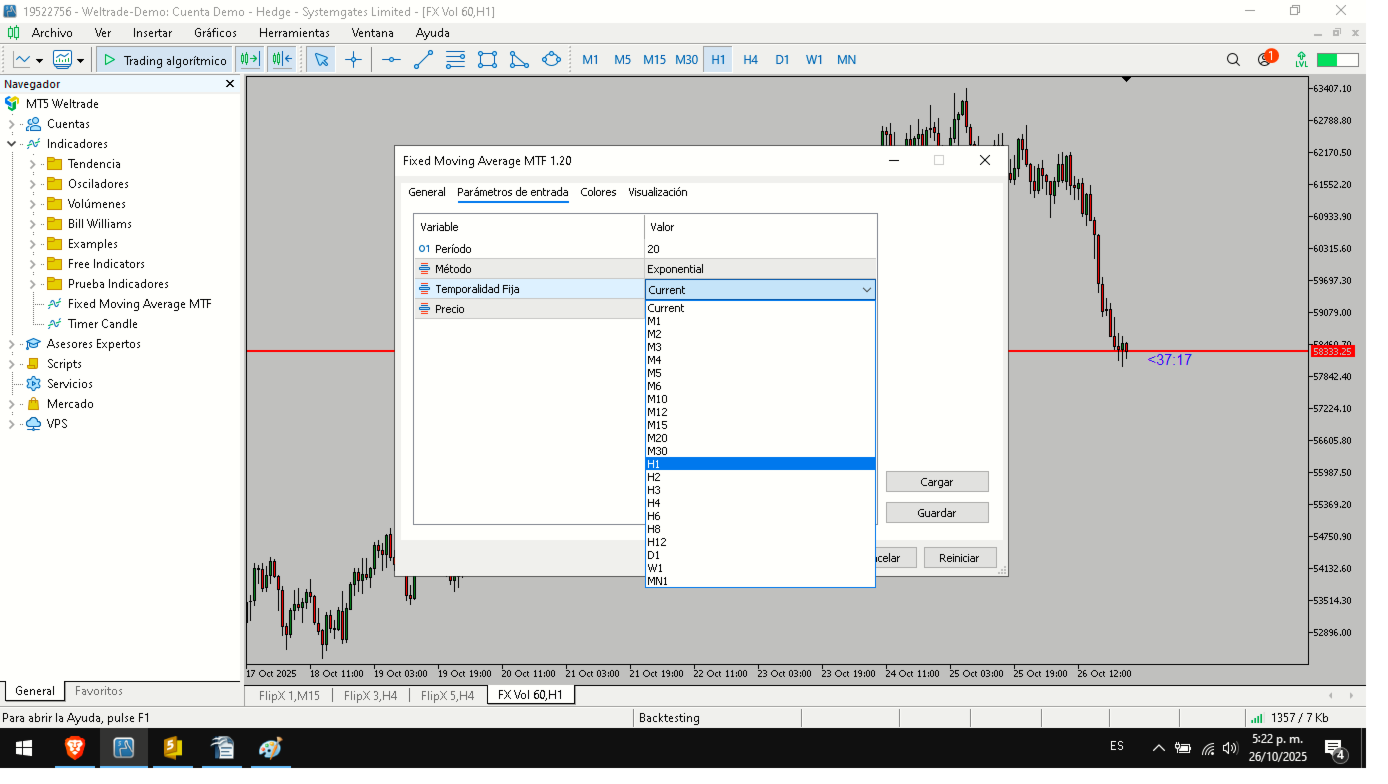Choose MN1 in the timeframe dropdown list
Image resolution: width=1388 pixels, height=784 pixels.
[760, 581]
